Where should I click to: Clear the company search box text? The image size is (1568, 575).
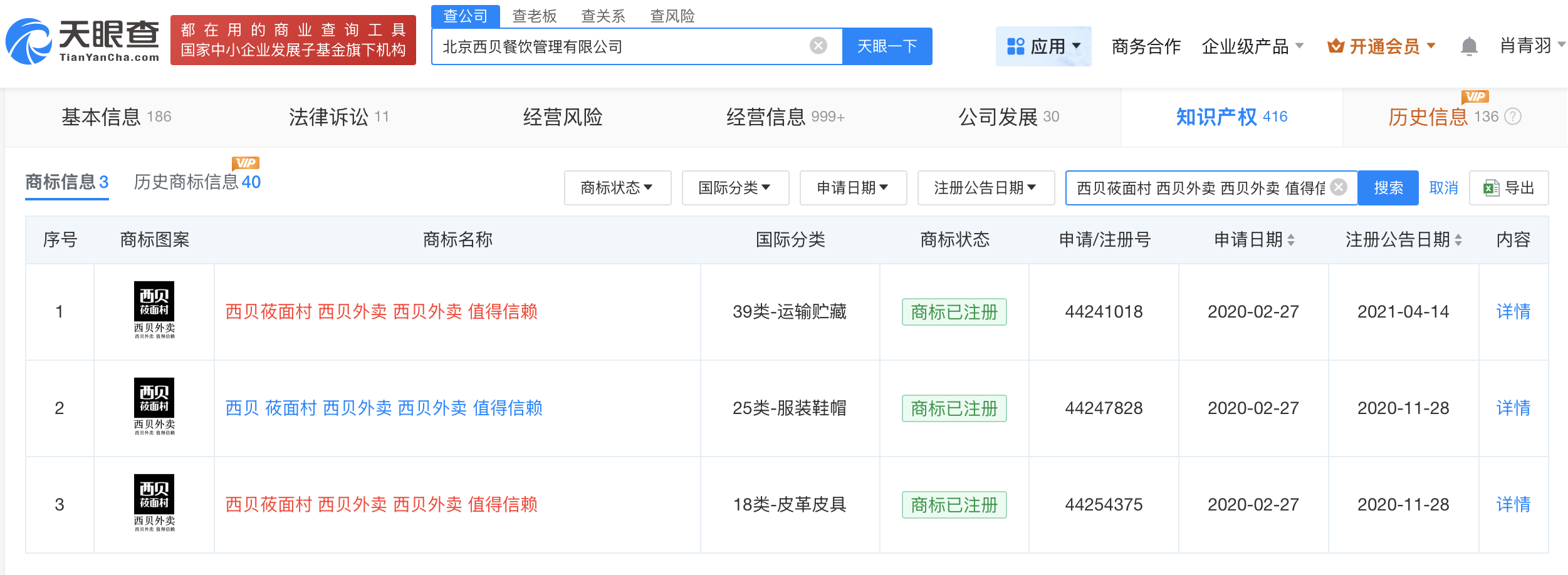(x=818, y=46)
